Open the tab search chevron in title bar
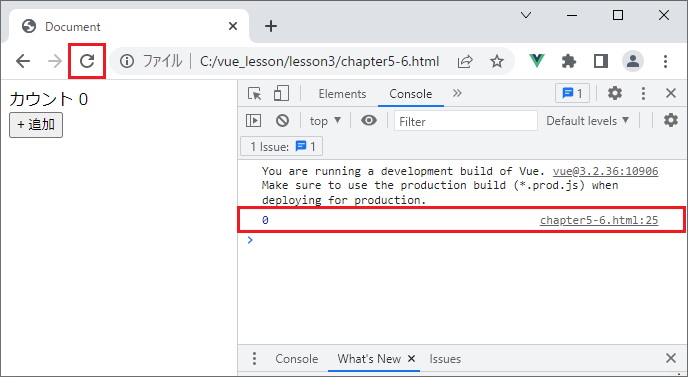 (526, 15)
